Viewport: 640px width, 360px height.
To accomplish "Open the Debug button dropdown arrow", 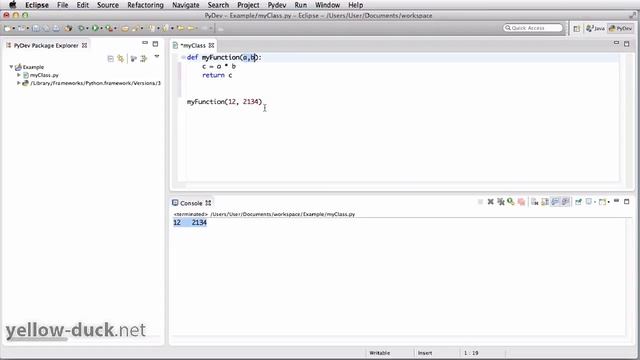I will point(87,28).
